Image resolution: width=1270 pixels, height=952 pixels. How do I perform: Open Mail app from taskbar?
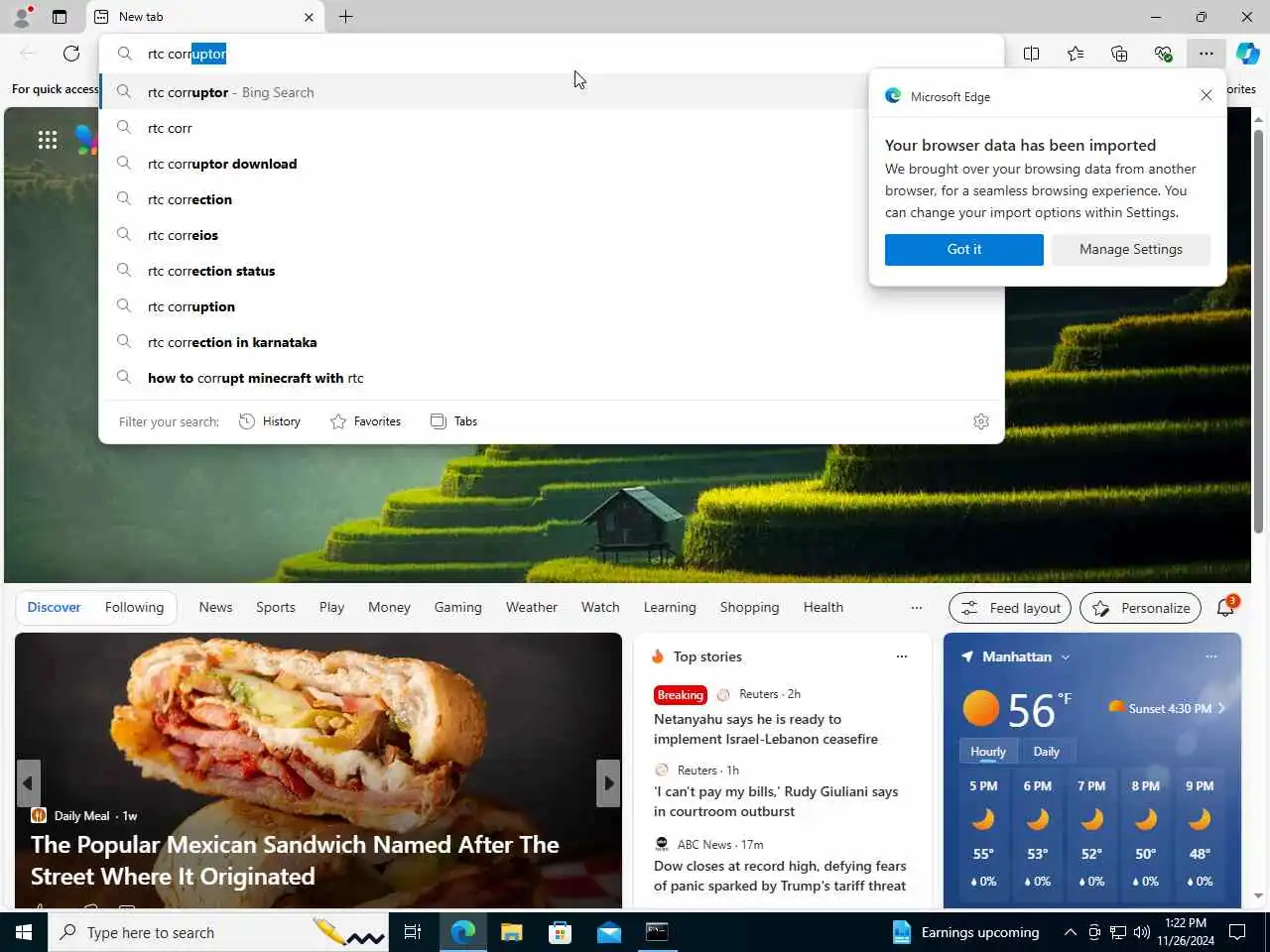pos(609,932)
